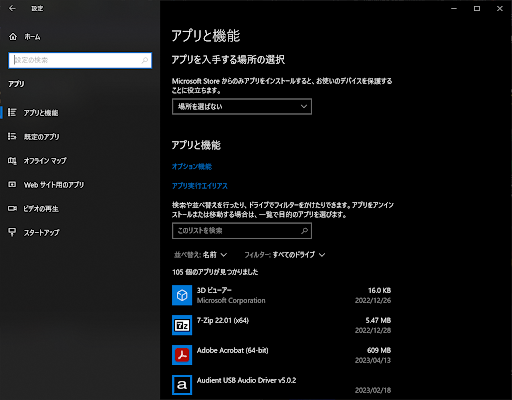512x400 pixels.
Task: Click the 16.0 KB size value
Action: point(379,290)
